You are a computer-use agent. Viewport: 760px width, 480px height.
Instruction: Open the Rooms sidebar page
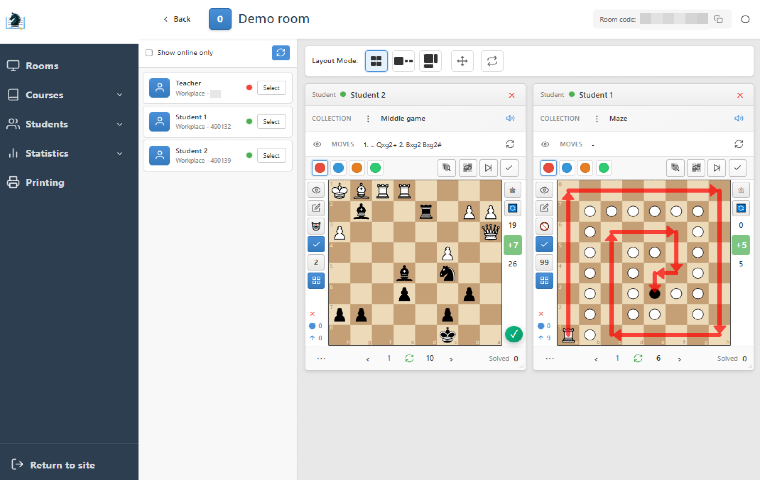coord(42,66)
